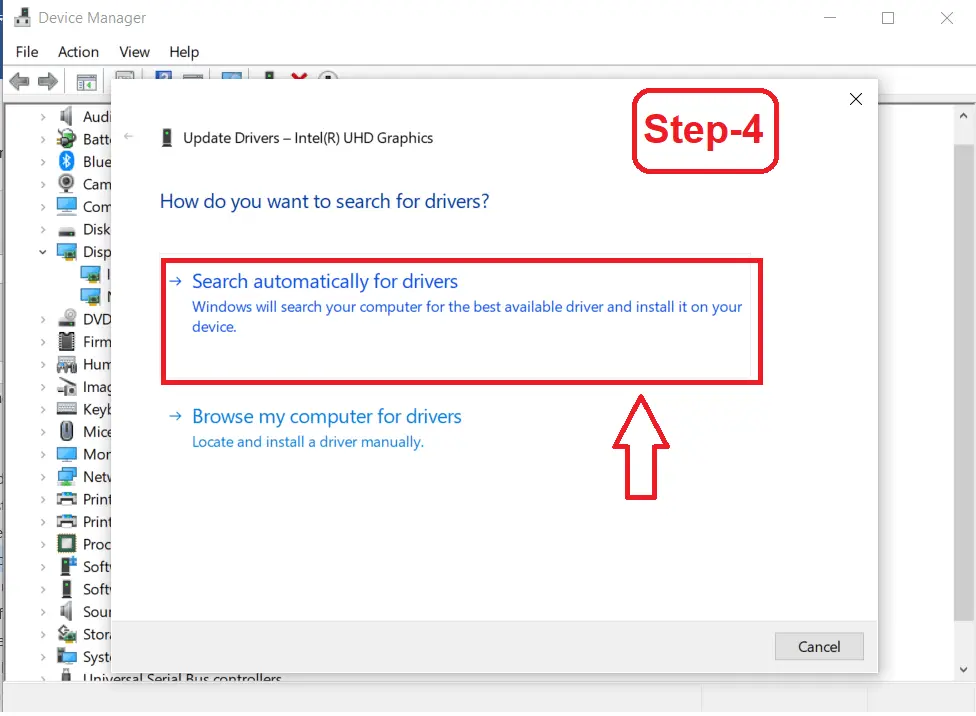Screen dimensions: 976x716
Task: Expand the Firmware category chevron
Action: (42, 342)
